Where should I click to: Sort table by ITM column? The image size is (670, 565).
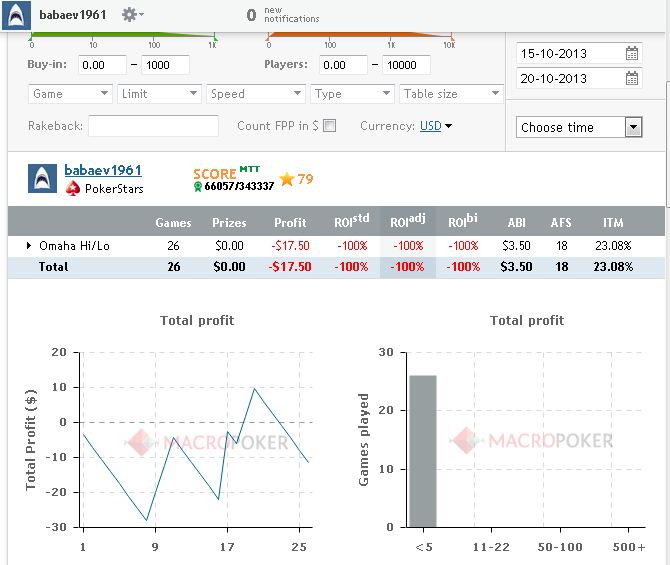pos(613,223)
